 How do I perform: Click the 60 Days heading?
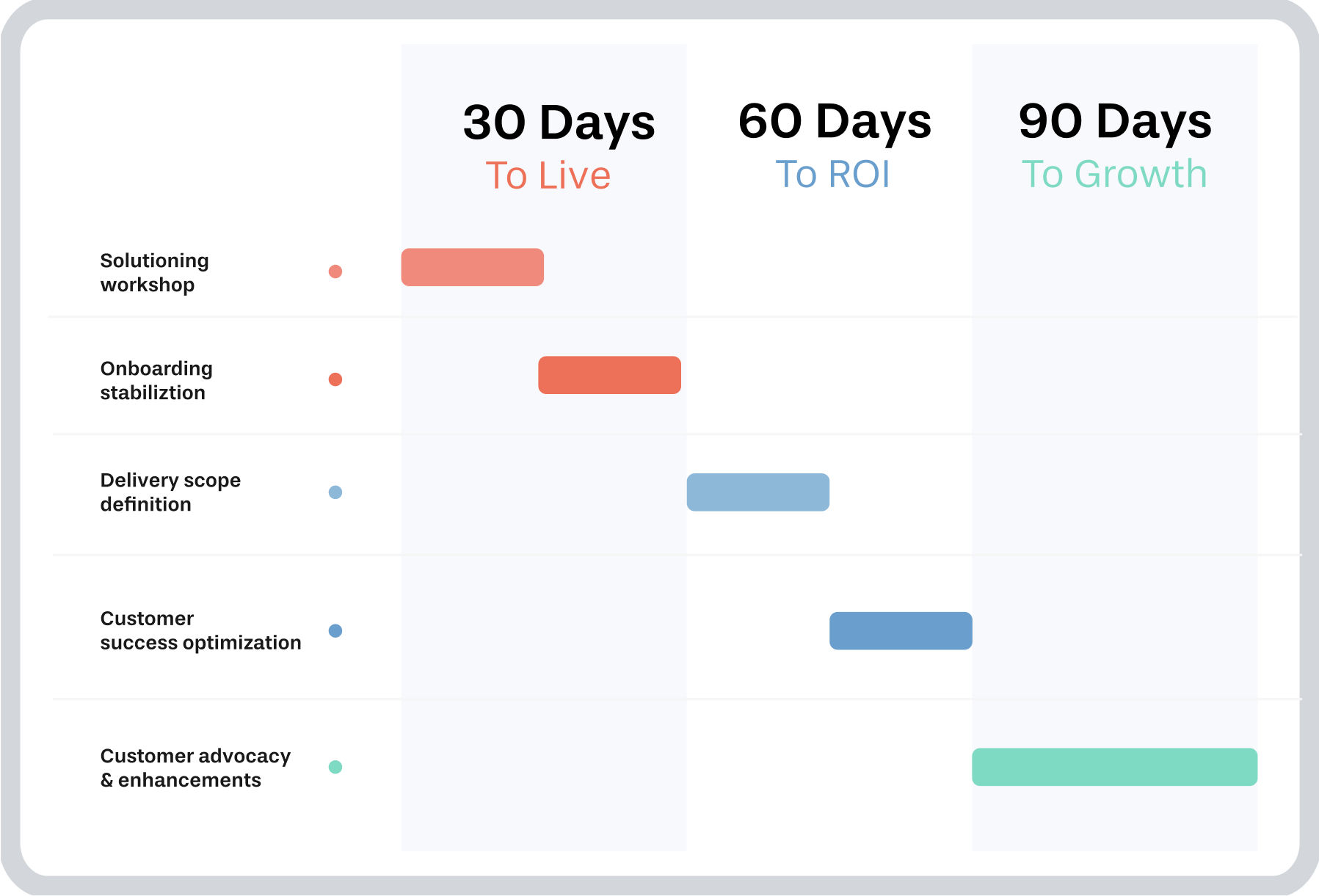tap(835, 121)
